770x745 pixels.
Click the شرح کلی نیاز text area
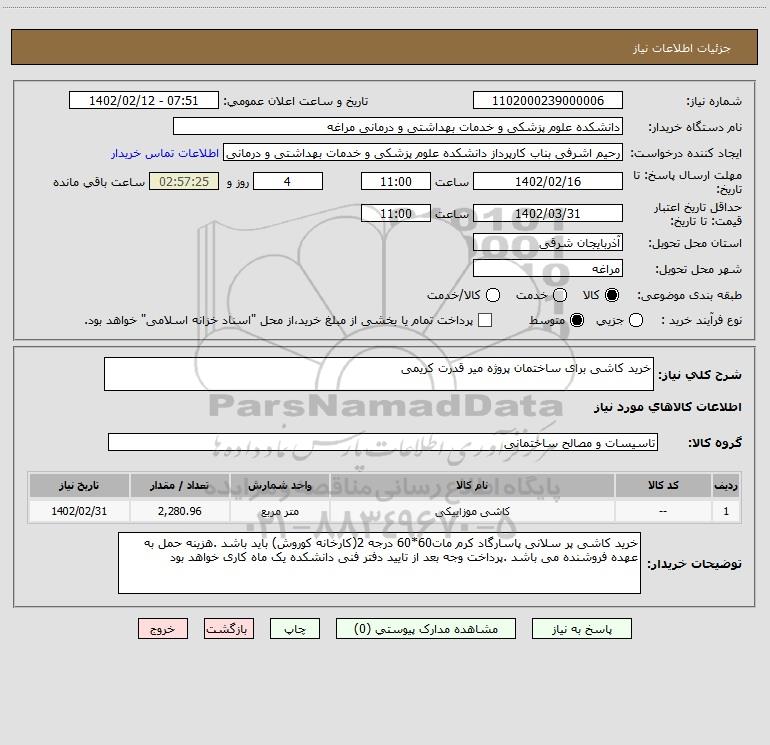pos(379,374)
